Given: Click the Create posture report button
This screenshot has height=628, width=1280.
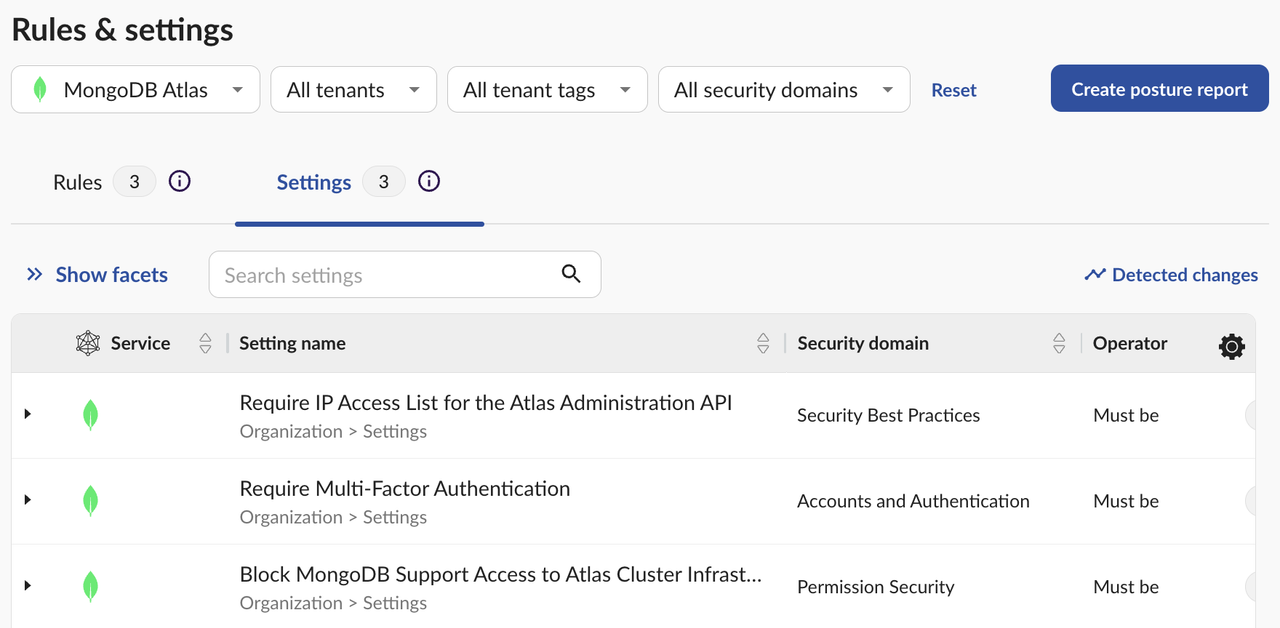Looking at the screenshot, I should coord(1159,90).
